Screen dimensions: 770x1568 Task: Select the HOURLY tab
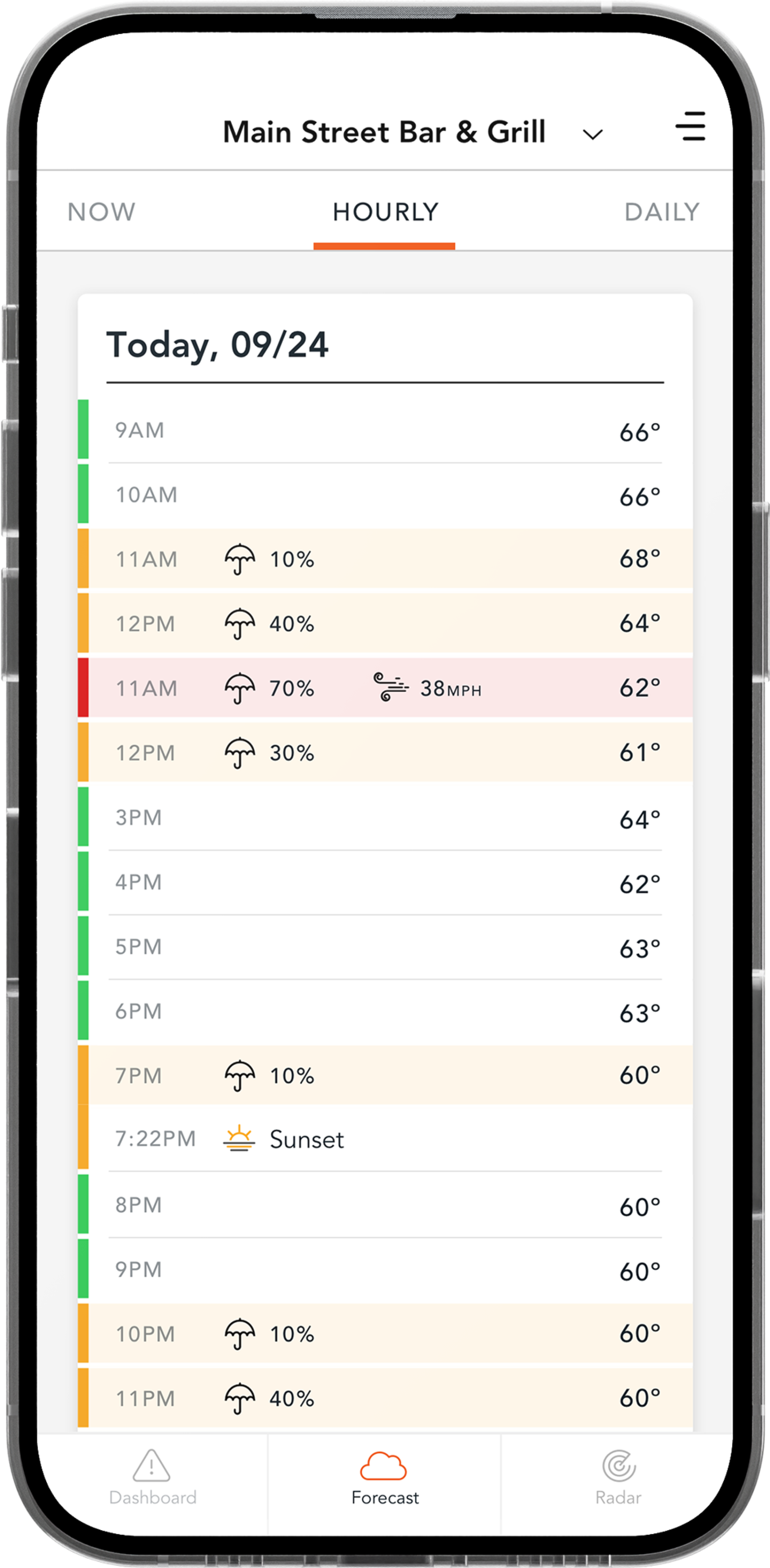(x=385, y=212)
